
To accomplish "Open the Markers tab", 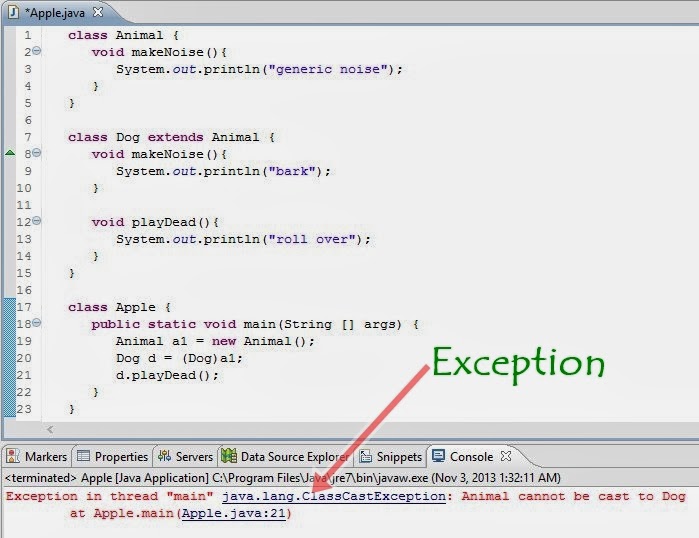I will click(x=37, y=456).
